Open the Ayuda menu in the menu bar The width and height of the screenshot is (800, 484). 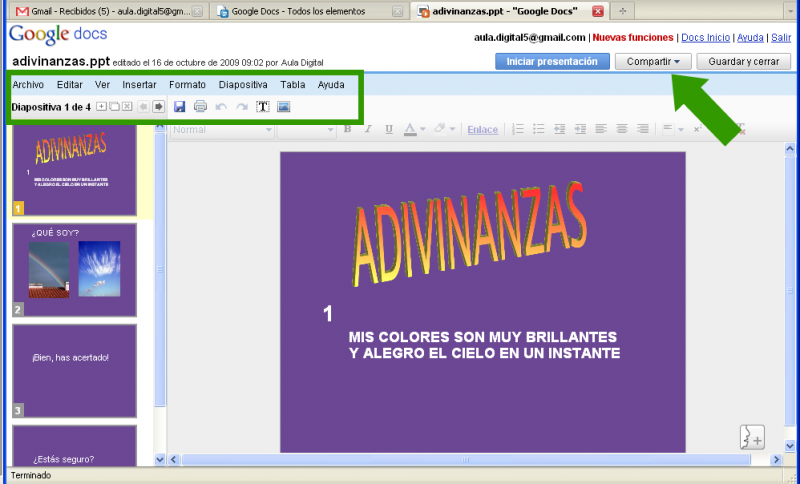[331, 85]
